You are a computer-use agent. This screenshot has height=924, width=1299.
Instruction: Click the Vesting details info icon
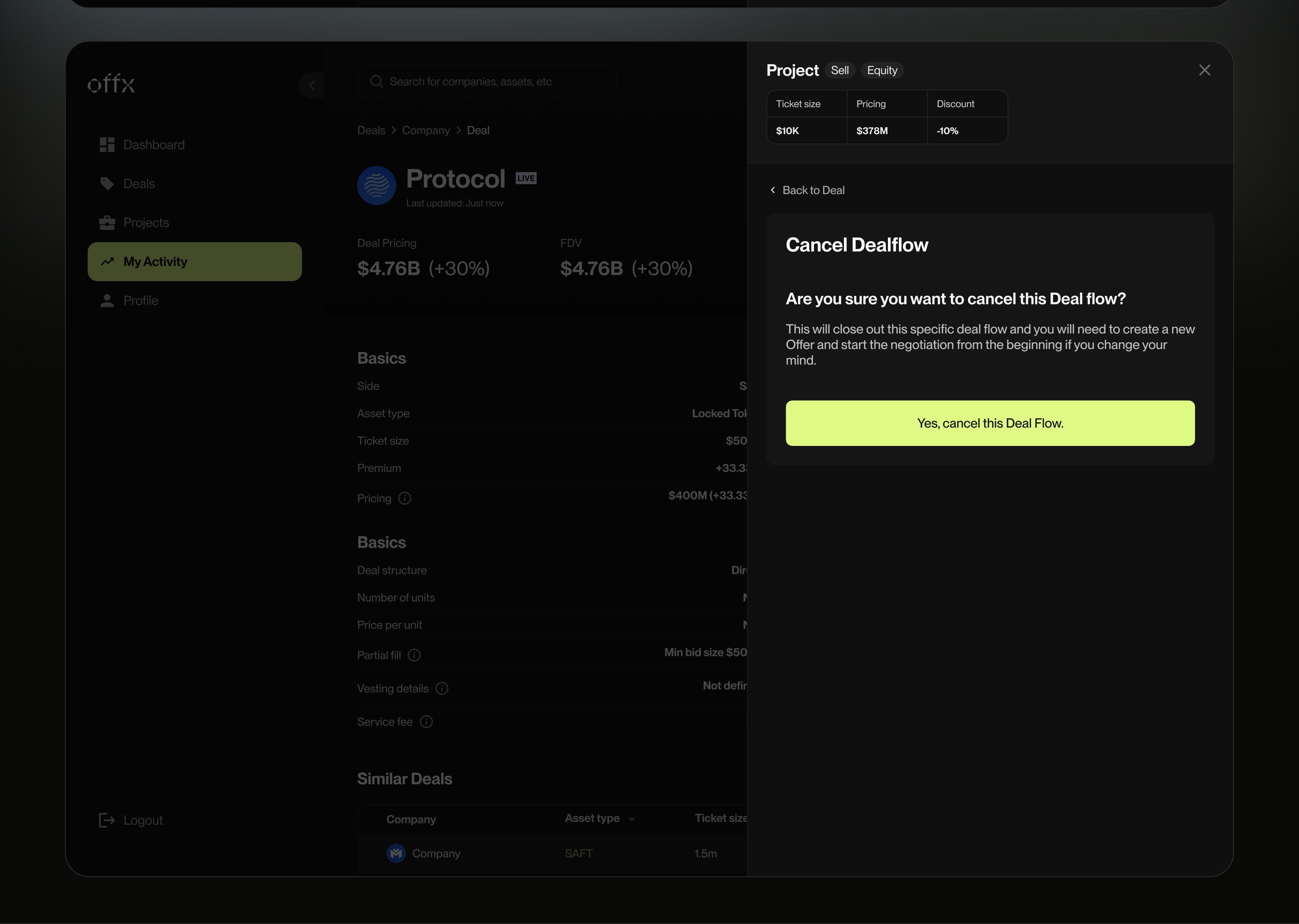(x=442, y=689)
